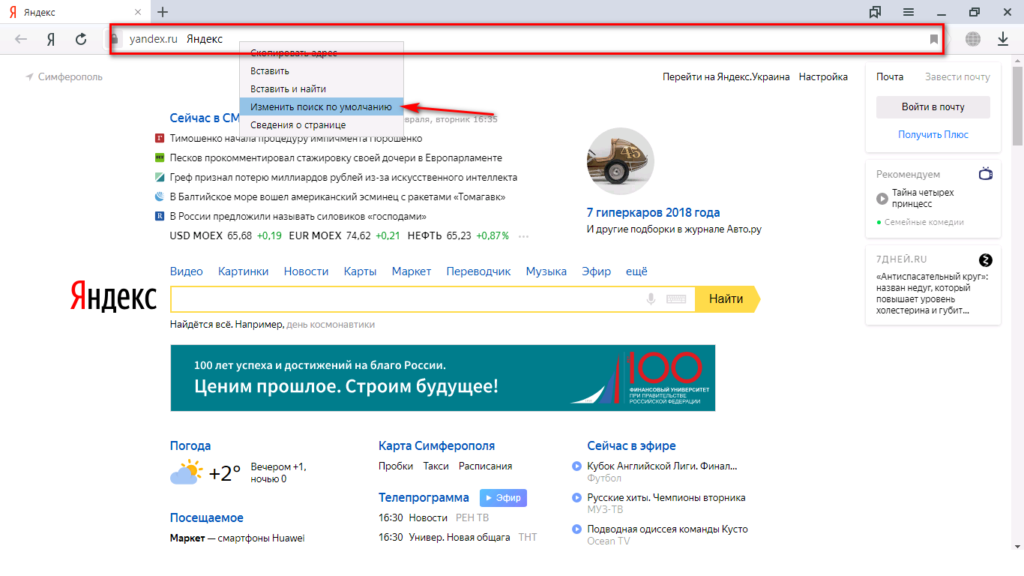Open Карта Симферополя heading link
The width and height of the screenshot is (1024, 576).
[436, 446]
